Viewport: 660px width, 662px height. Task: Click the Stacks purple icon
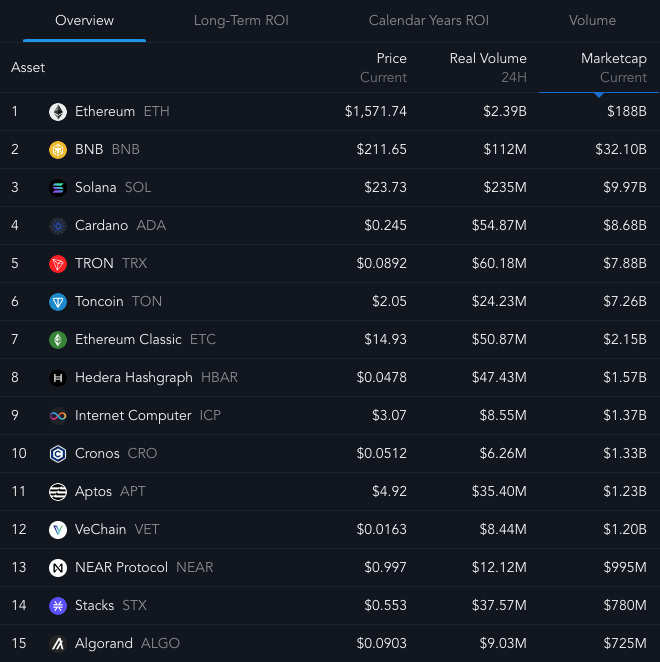pos(58,606)
